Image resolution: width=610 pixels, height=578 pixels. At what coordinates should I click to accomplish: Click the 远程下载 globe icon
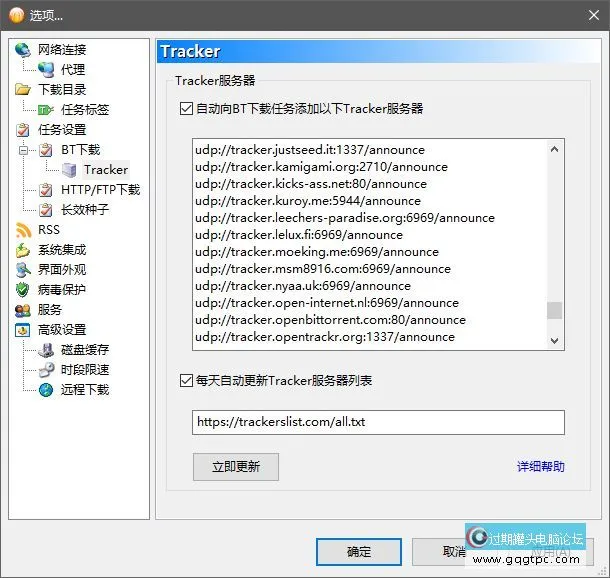[46, 390]
